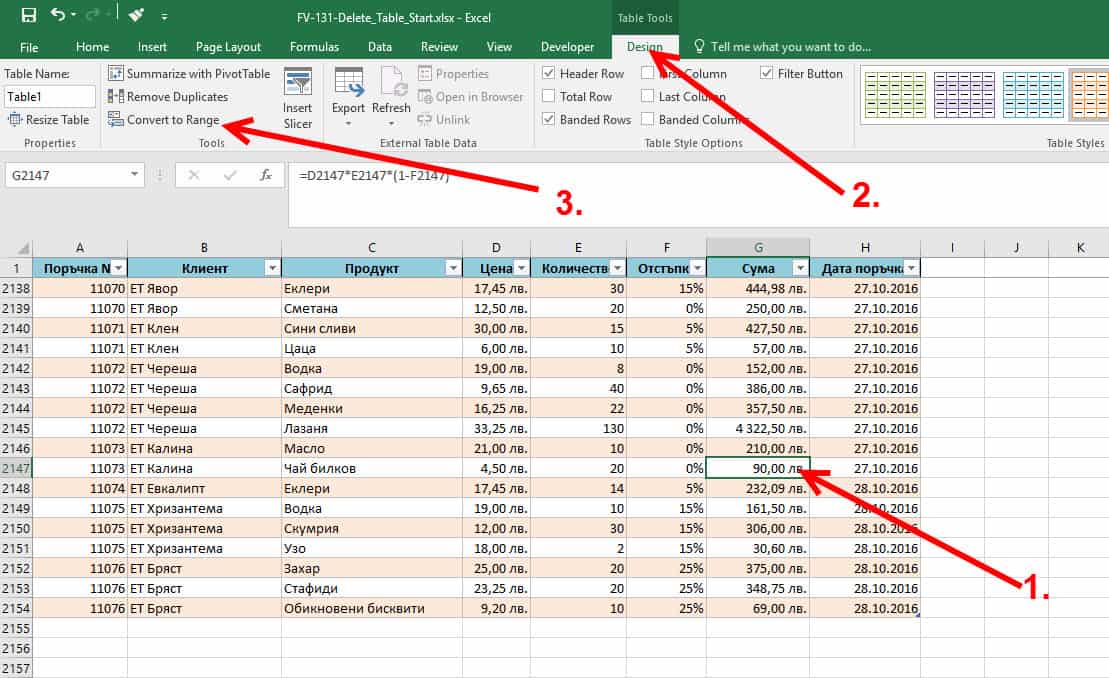Image resolution: width=1109 pixels, height=678 pixels.
Task: Switch to the Review tab
Action: point(439,47)
